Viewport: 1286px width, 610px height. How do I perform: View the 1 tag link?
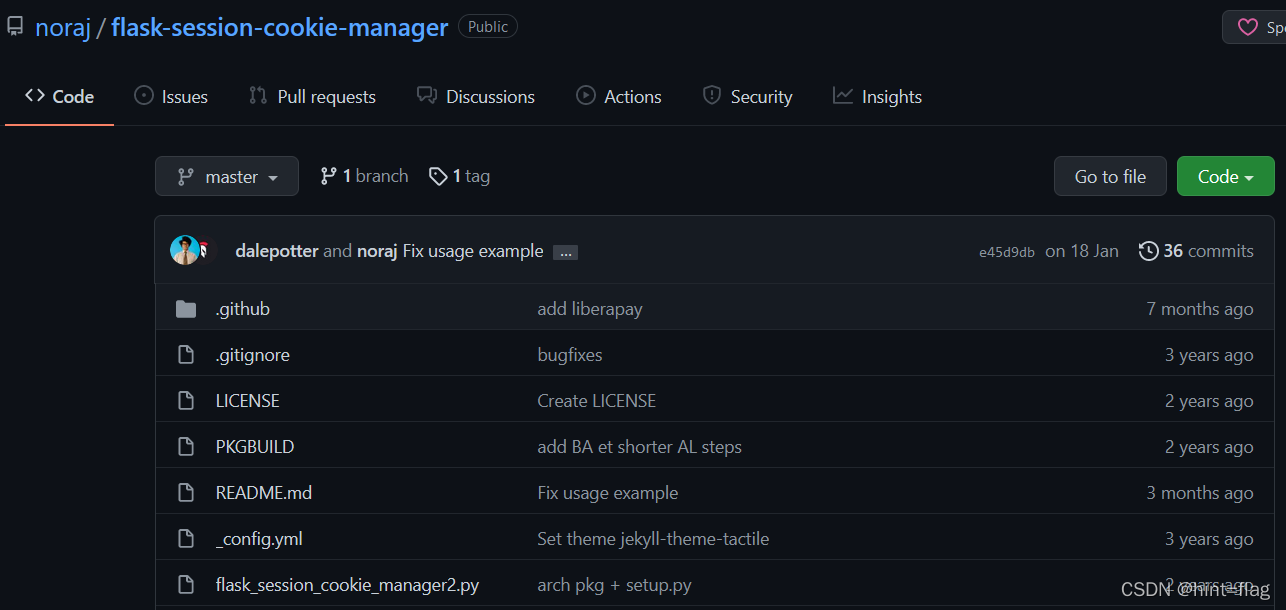pyautogui.click(x=459, y=176)
